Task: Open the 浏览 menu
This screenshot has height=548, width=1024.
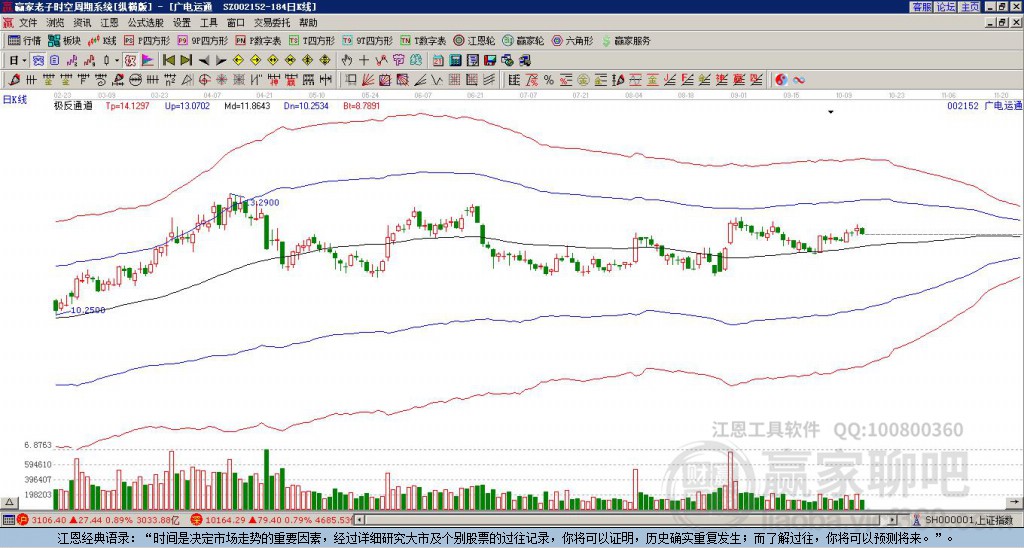Action: click(55, 23)
